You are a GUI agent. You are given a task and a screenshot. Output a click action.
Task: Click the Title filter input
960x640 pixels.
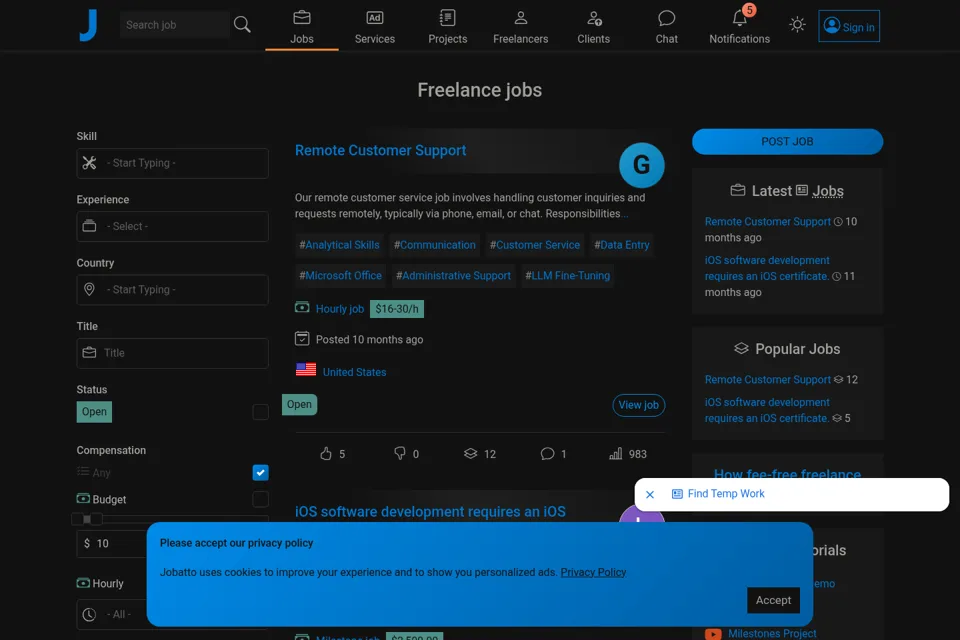click(173, 353)
